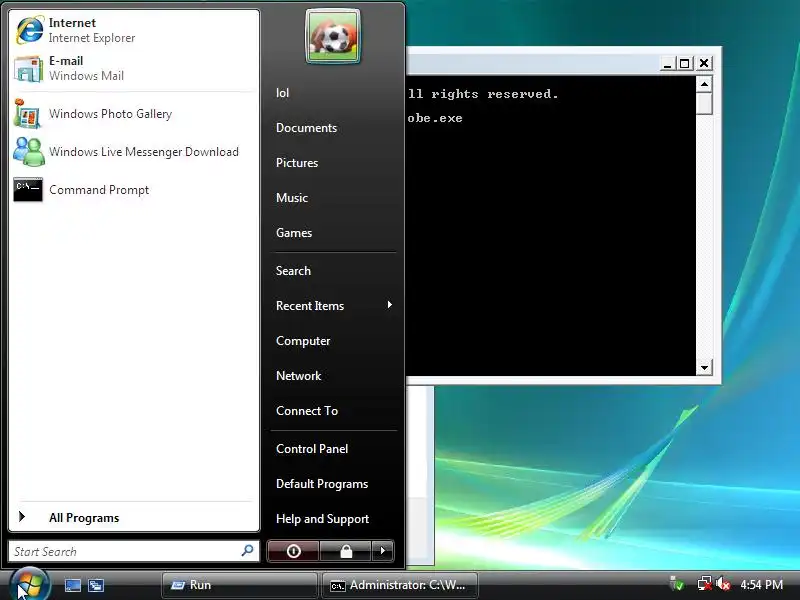Click the soccer ball user picture

point(333,36)
